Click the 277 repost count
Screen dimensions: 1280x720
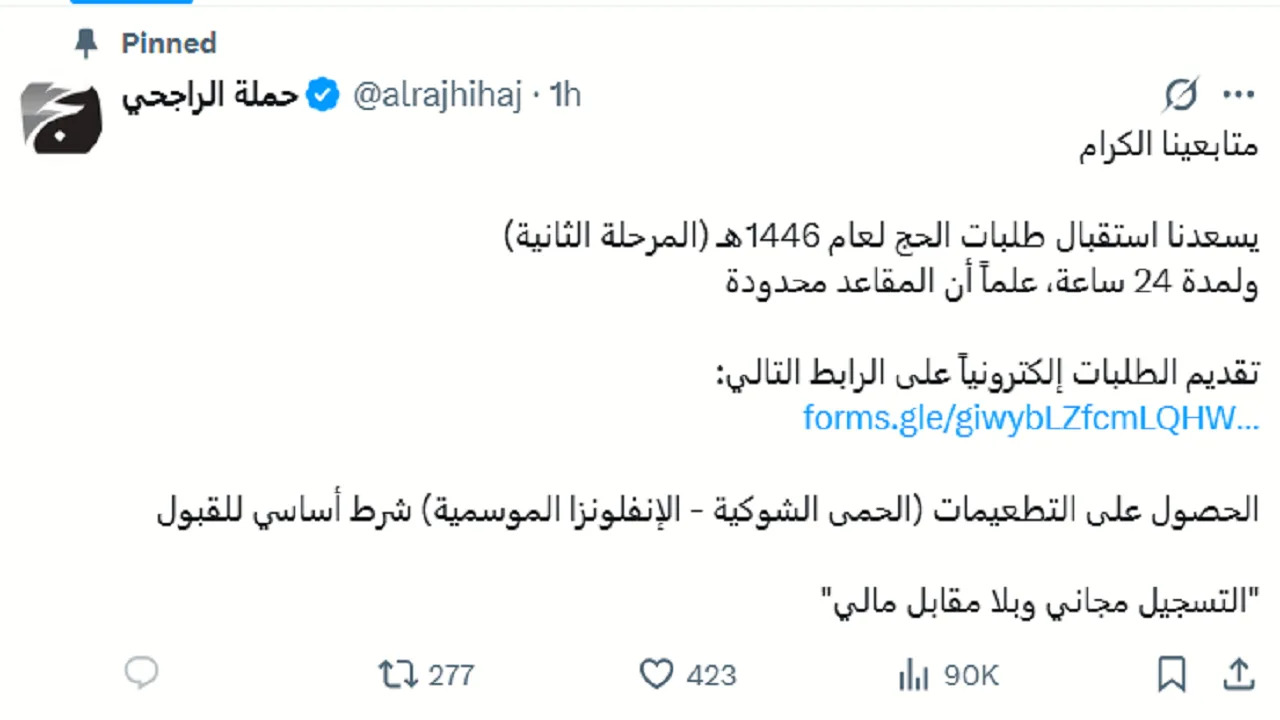coord(451,675)
